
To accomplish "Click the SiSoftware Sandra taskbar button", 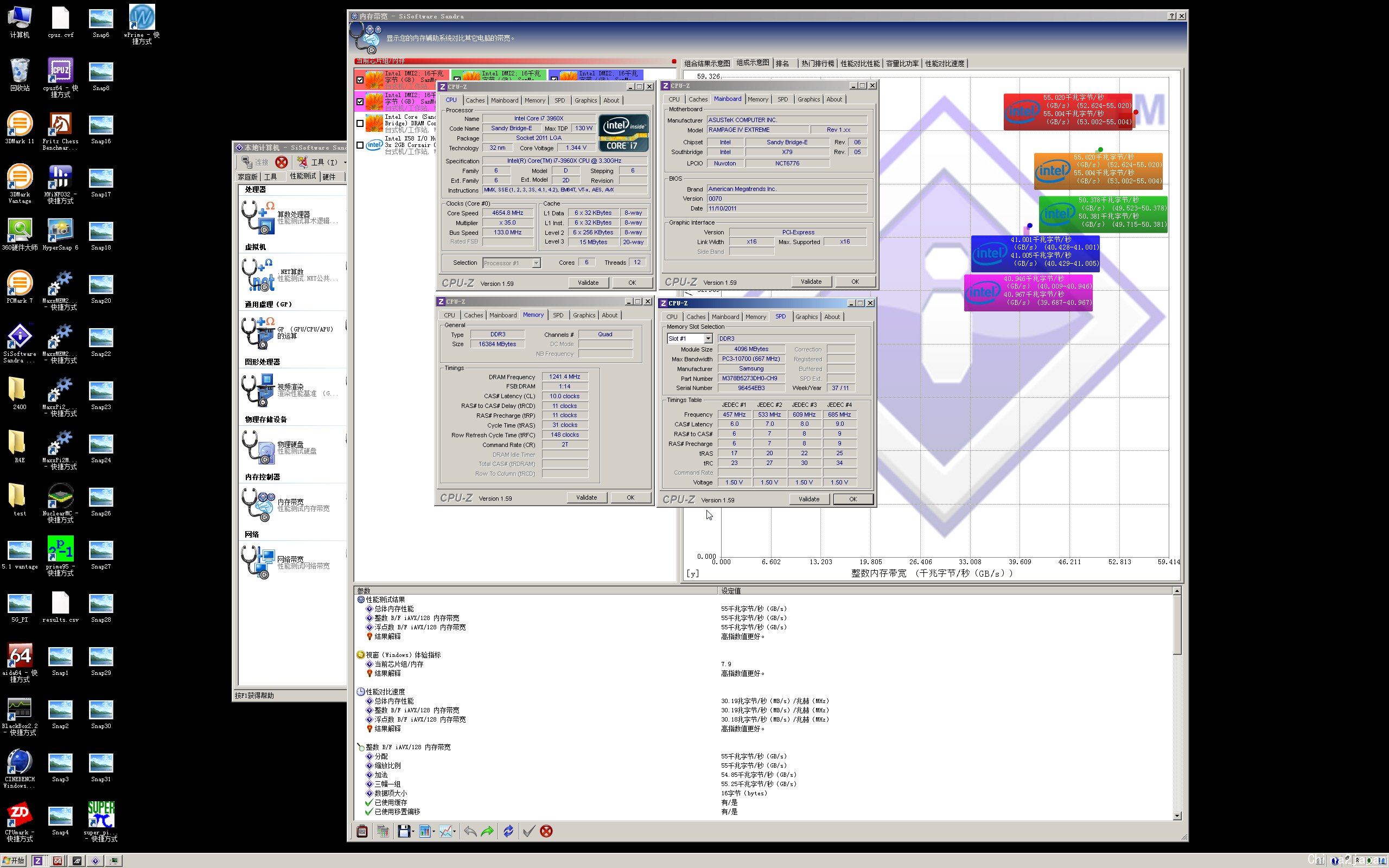I will [x=95, y=860].
